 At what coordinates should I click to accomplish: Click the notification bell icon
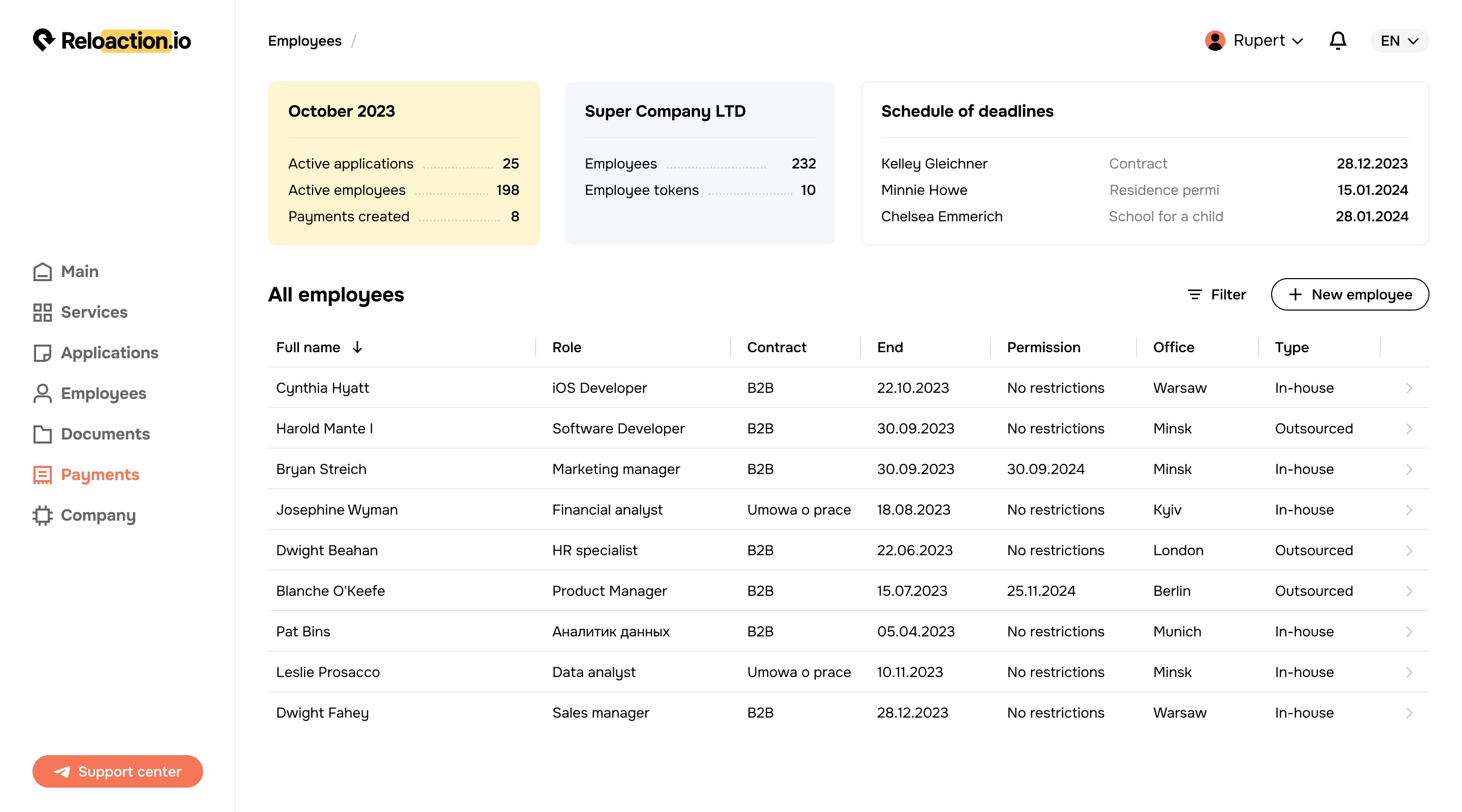1338,41
